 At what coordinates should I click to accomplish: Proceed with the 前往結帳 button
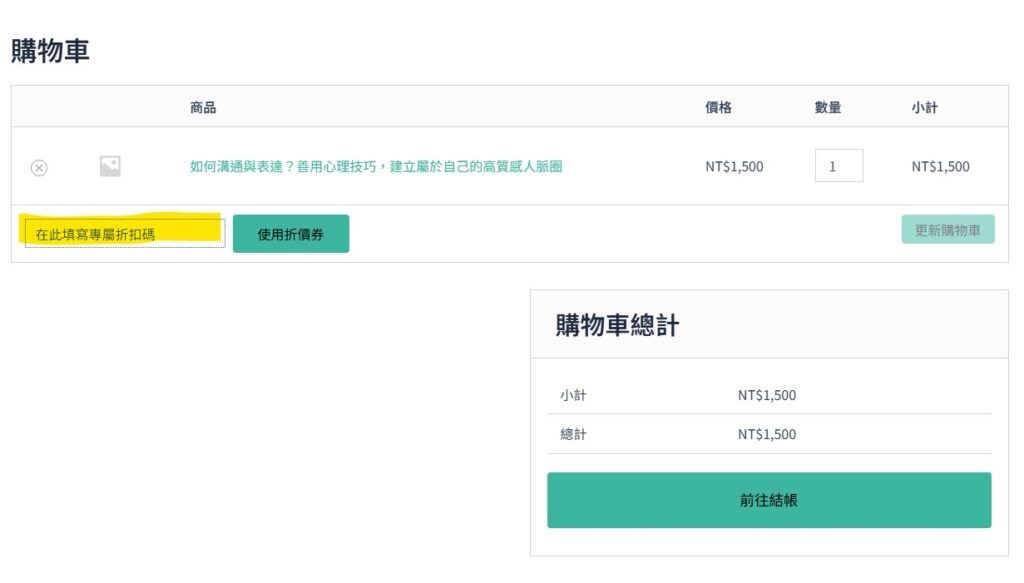pos(768,500)
